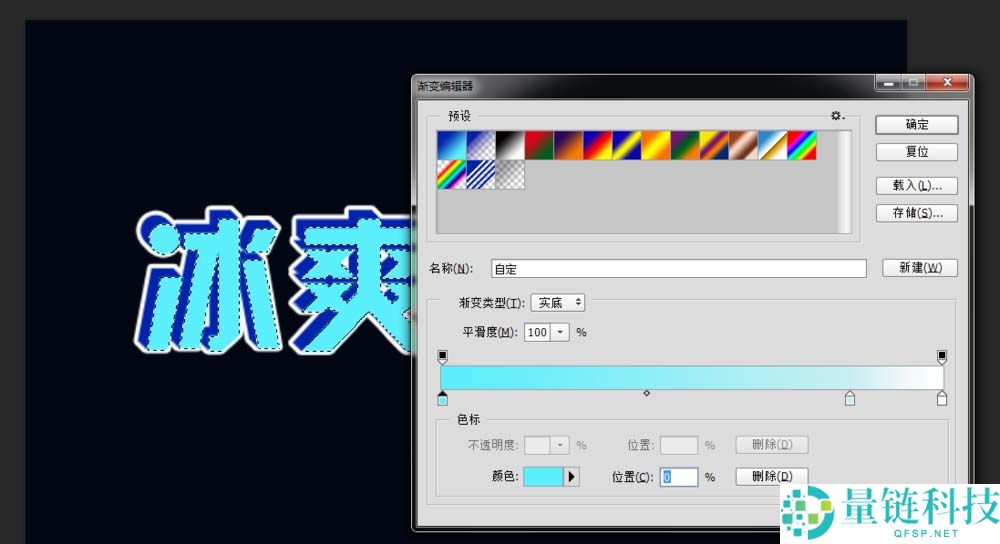Open the gradient type dropdown
Viewport: 1000px width, 544px height.
coord(558,302)
